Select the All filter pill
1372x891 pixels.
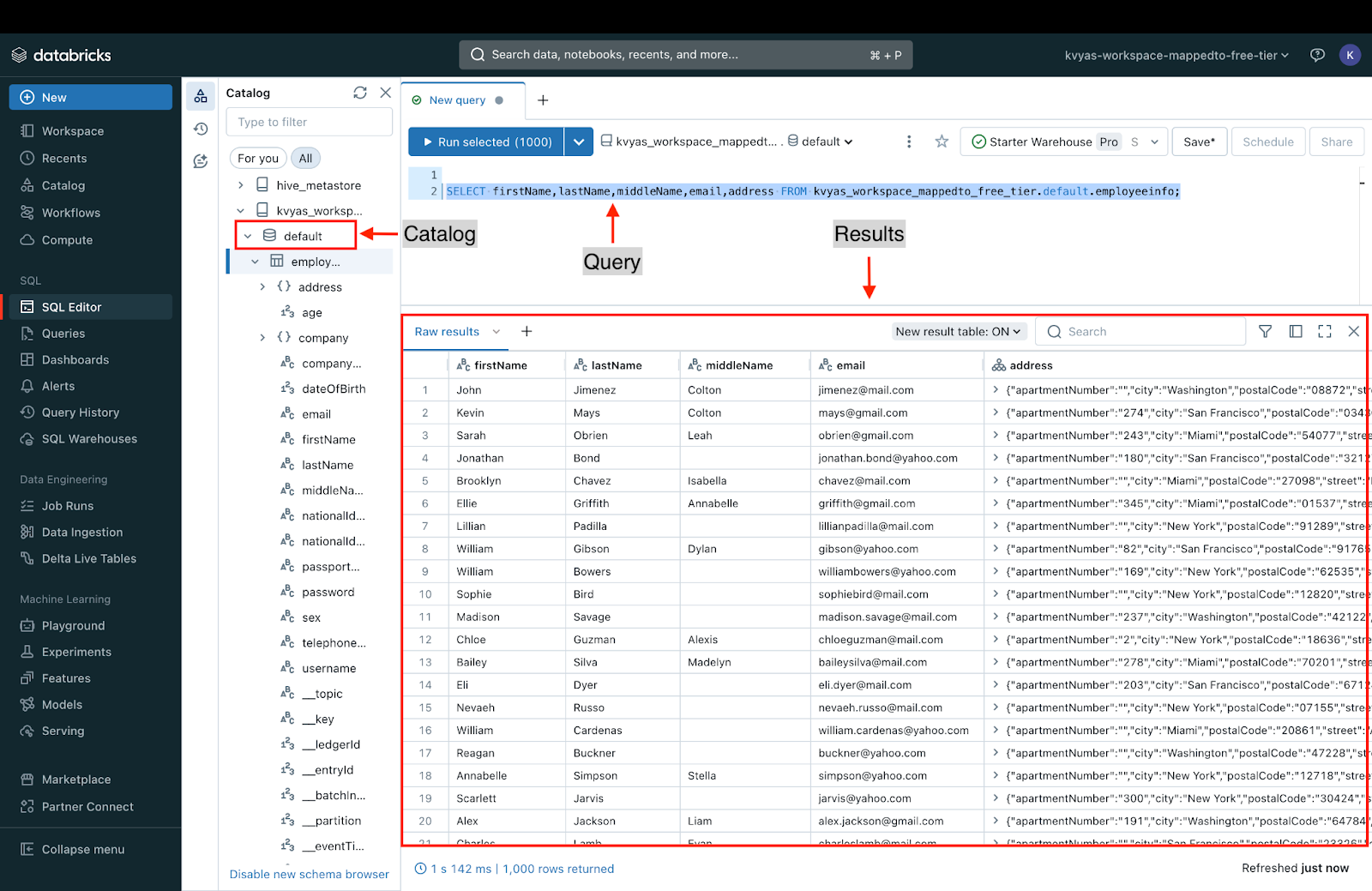pyautogui.click(x=305, y=159)
